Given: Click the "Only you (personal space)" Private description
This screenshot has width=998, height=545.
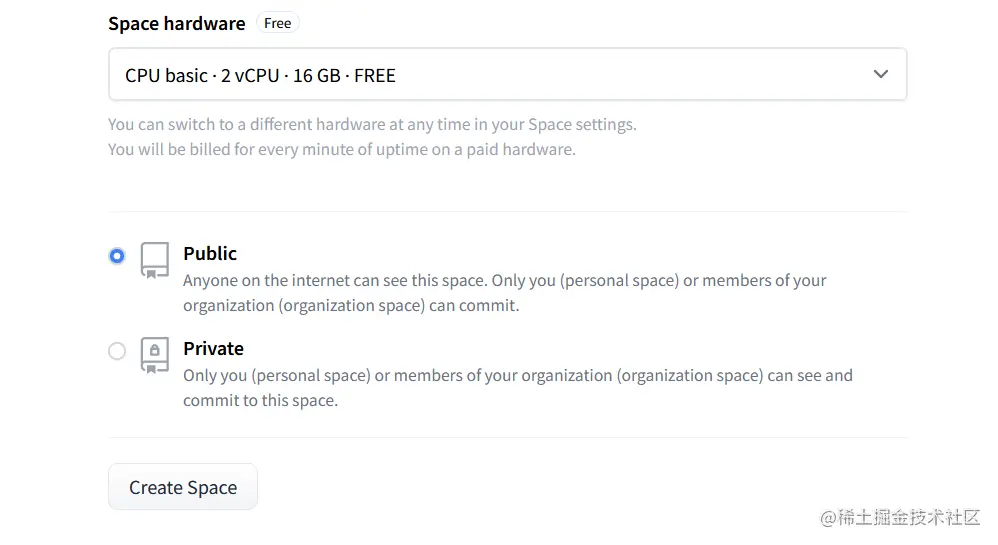Looking at the screenshot, I should (517, 376).
